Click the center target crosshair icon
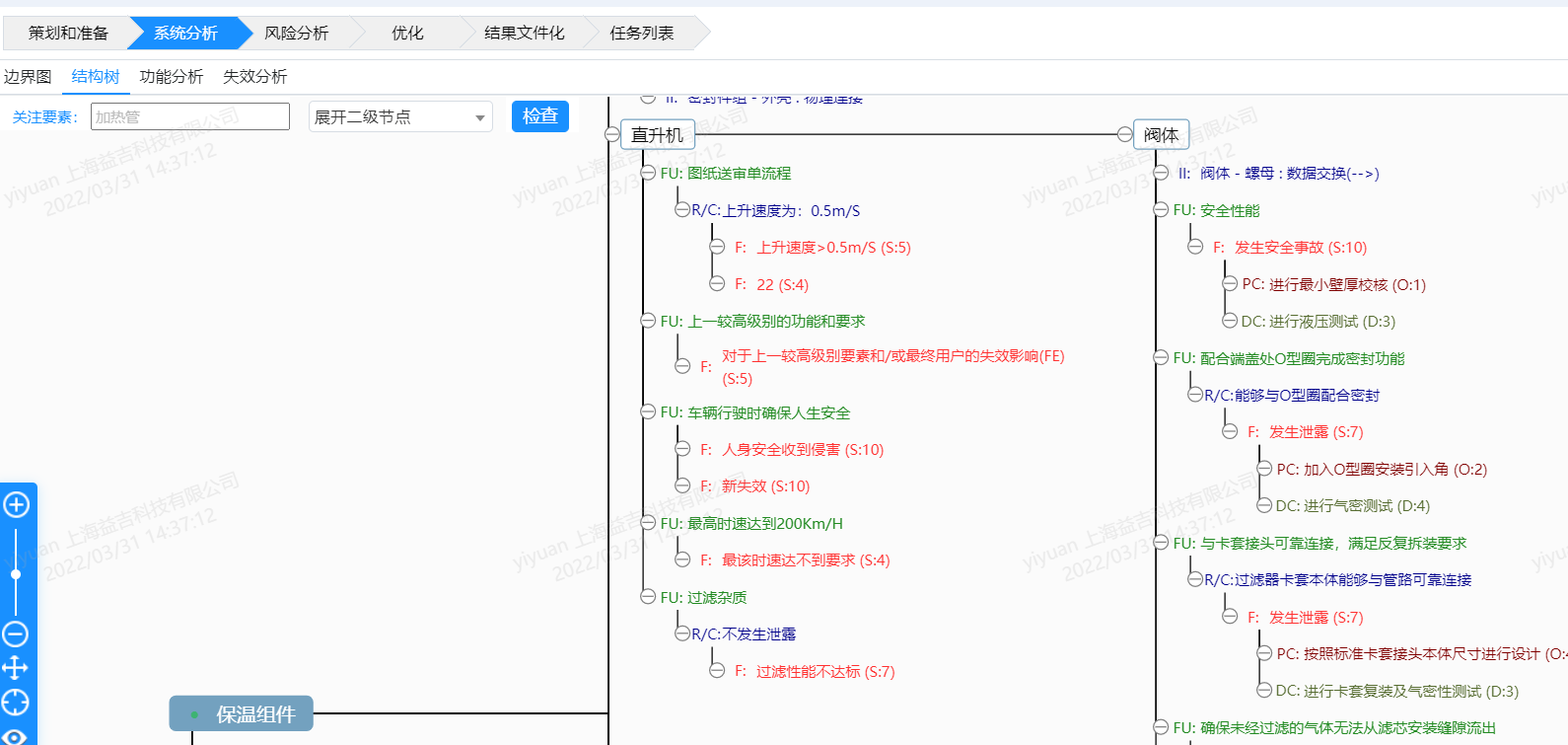Viewport: 1568px width, 745px height. (16, 703)
